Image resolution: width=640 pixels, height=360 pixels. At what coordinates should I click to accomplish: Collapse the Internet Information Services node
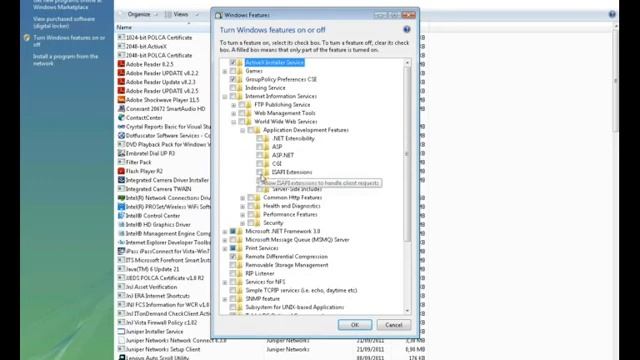(x=224, y=97)
